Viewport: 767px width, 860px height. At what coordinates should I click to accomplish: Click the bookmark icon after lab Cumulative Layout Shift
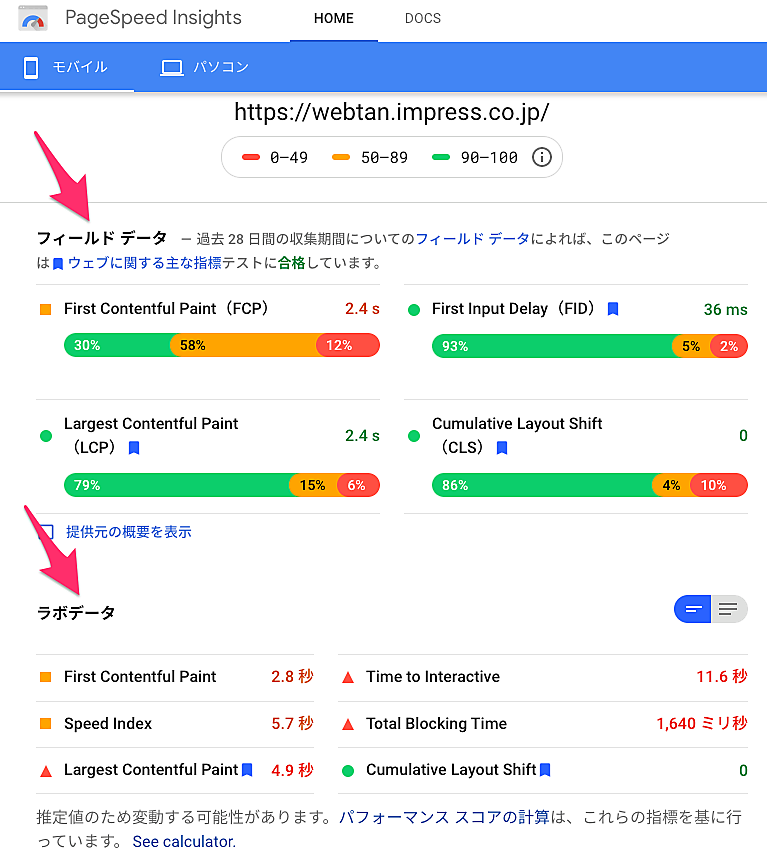pyautogui.click(x=545, y=770)
